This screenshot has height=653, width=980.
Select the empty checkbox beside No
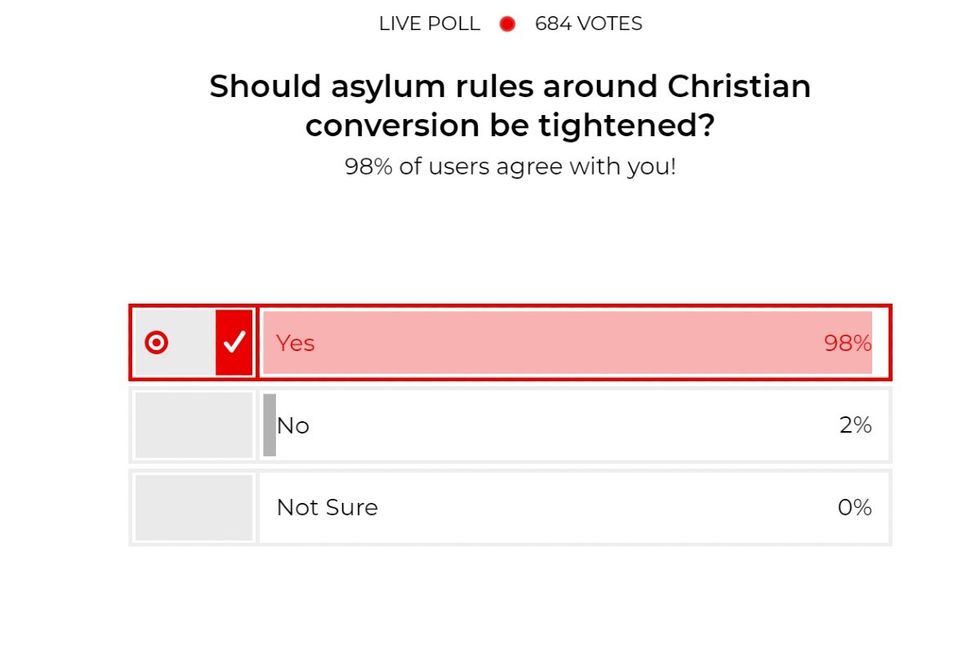point(192,425)
